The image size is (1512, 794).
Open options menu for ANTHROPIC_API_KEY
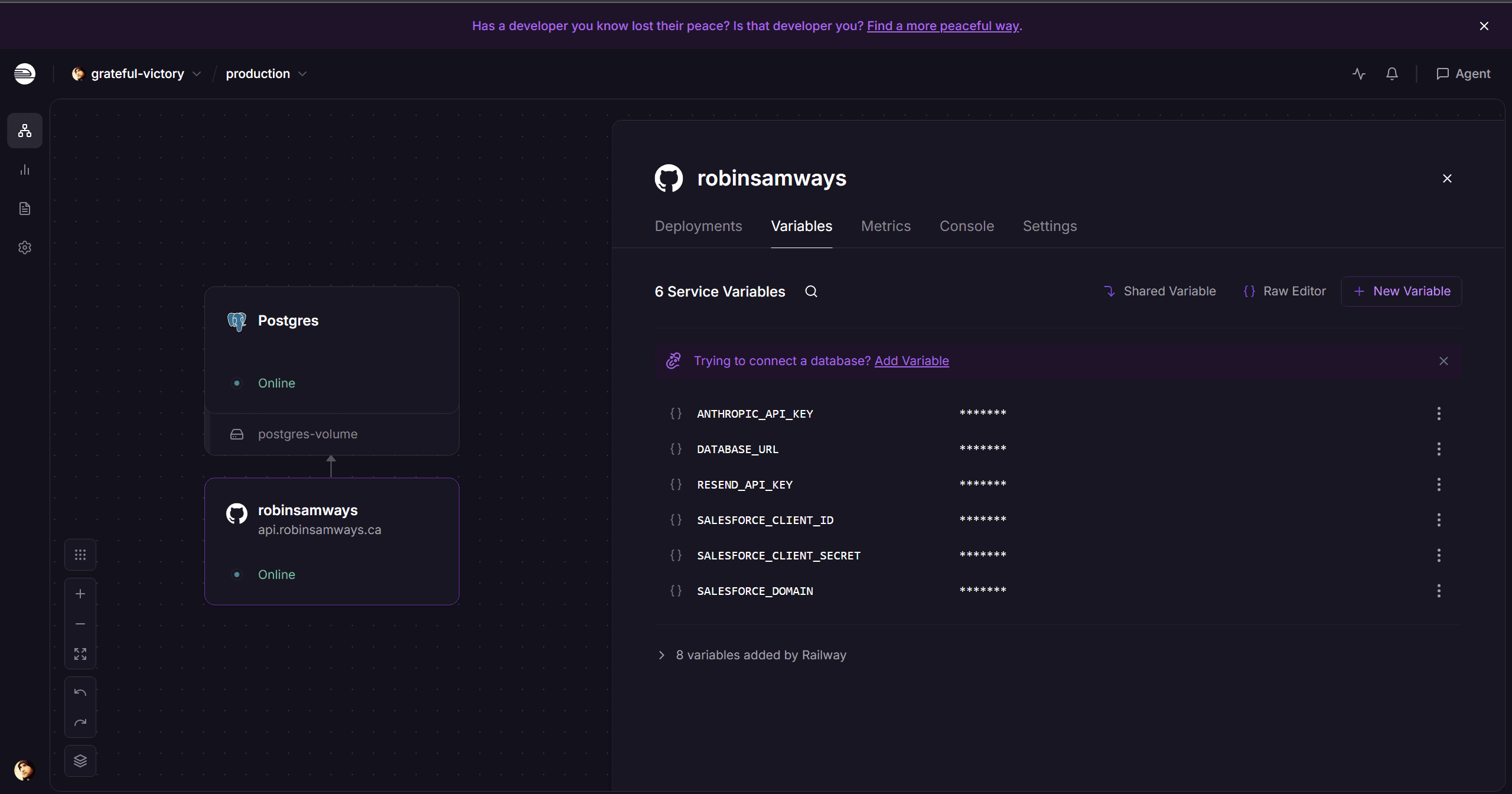[1439, 414]
